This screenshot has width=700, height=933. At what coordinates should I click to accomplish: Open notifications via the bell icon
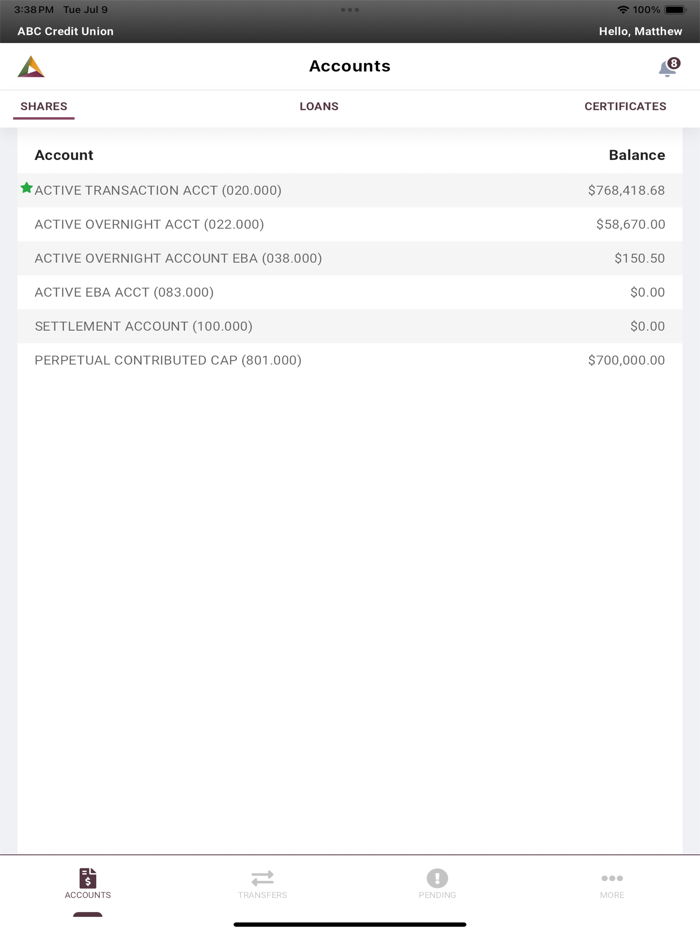pos(665,66)
